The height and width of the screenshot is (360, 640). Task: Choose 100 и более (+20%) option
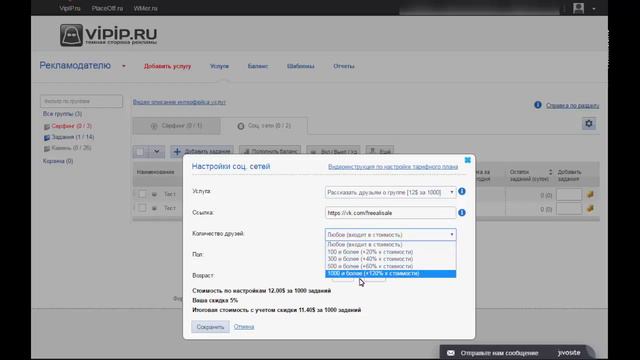pyautogui.click(x=391, y=252)
